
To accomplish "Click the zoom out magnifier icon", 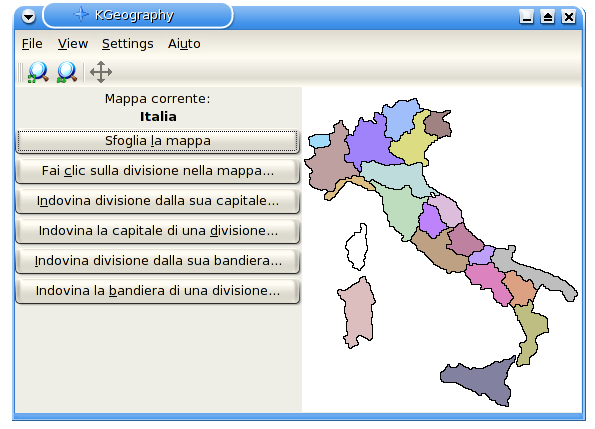I will click(67, 72).
